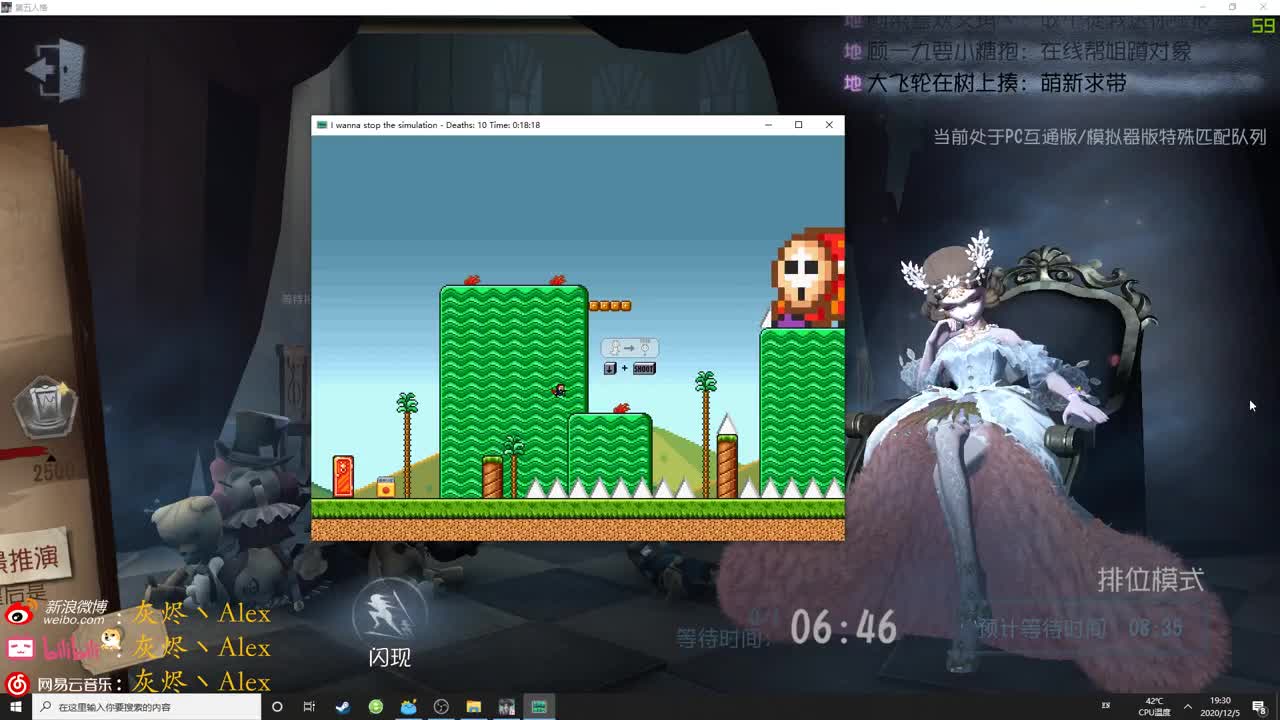Screen dimensions: 1280x720
Task: Open Task View from the taskbar
Action: pos(310,707)
